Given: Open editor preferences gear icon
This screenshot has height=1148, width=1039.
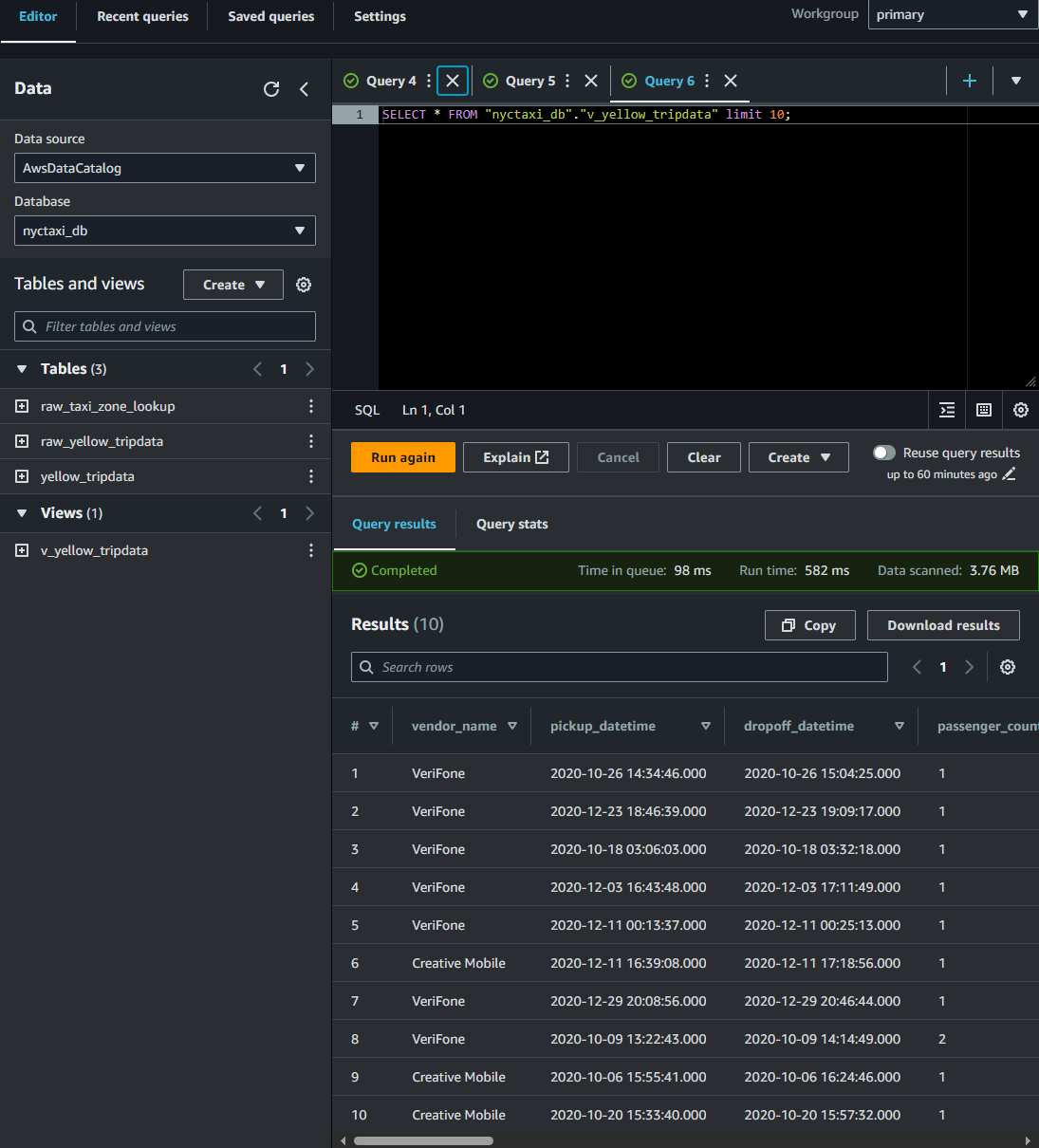Looking at the screenshot, I should 1021,410.
